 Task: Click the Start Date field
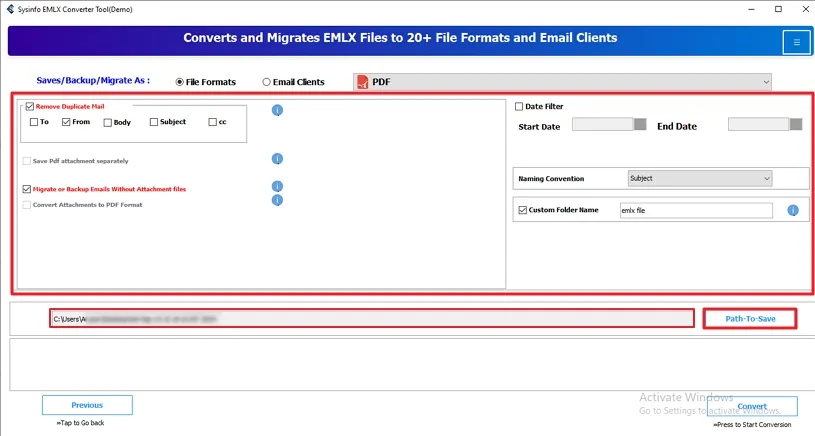[602, 124]
